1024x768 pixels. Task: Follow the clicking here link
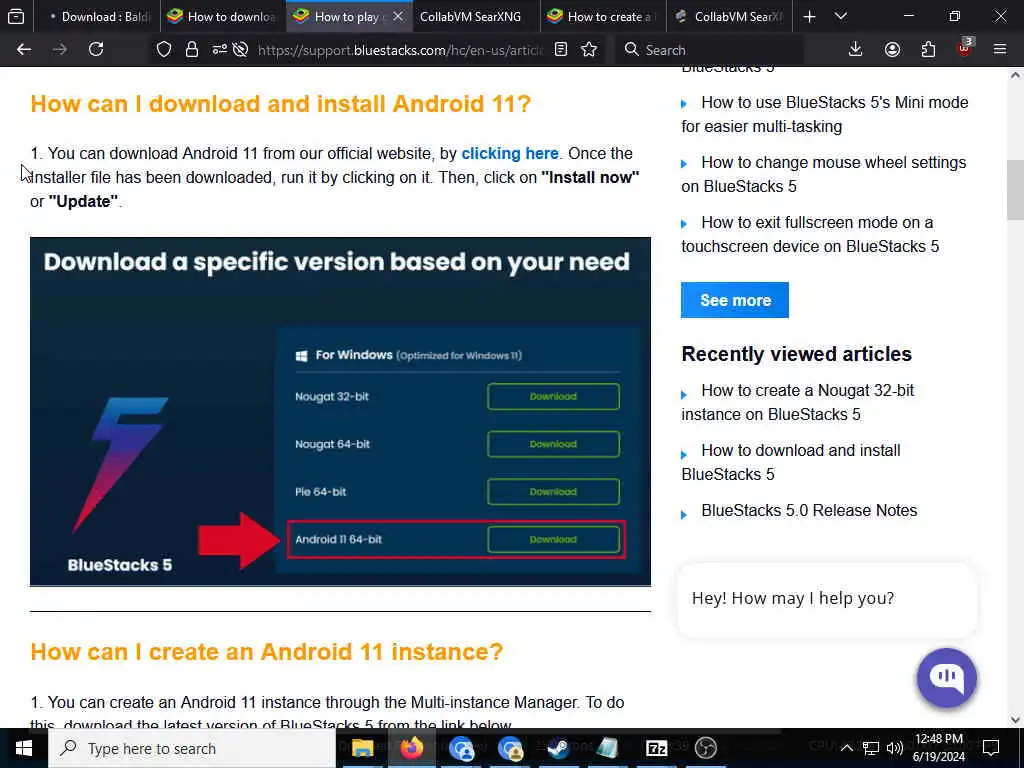click(510, 153)
